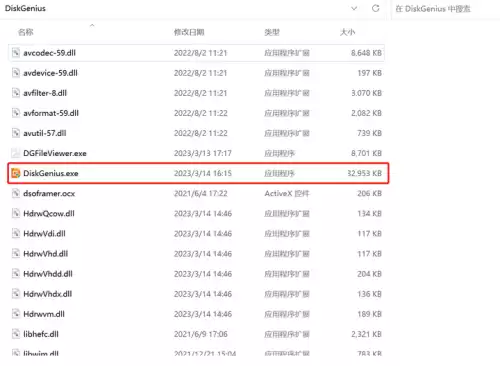Click the HdrwVhd.dll file name
Image resolution: width=500 pixels, height=366 pixels.
tap(46, 254)
